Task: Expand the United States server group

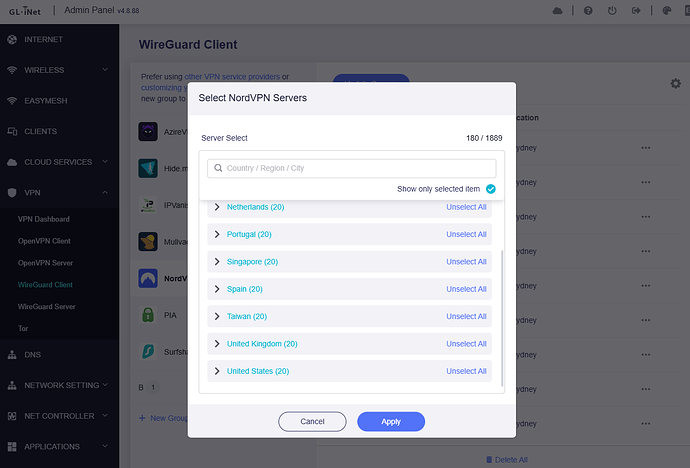Action: click(217, 371)
